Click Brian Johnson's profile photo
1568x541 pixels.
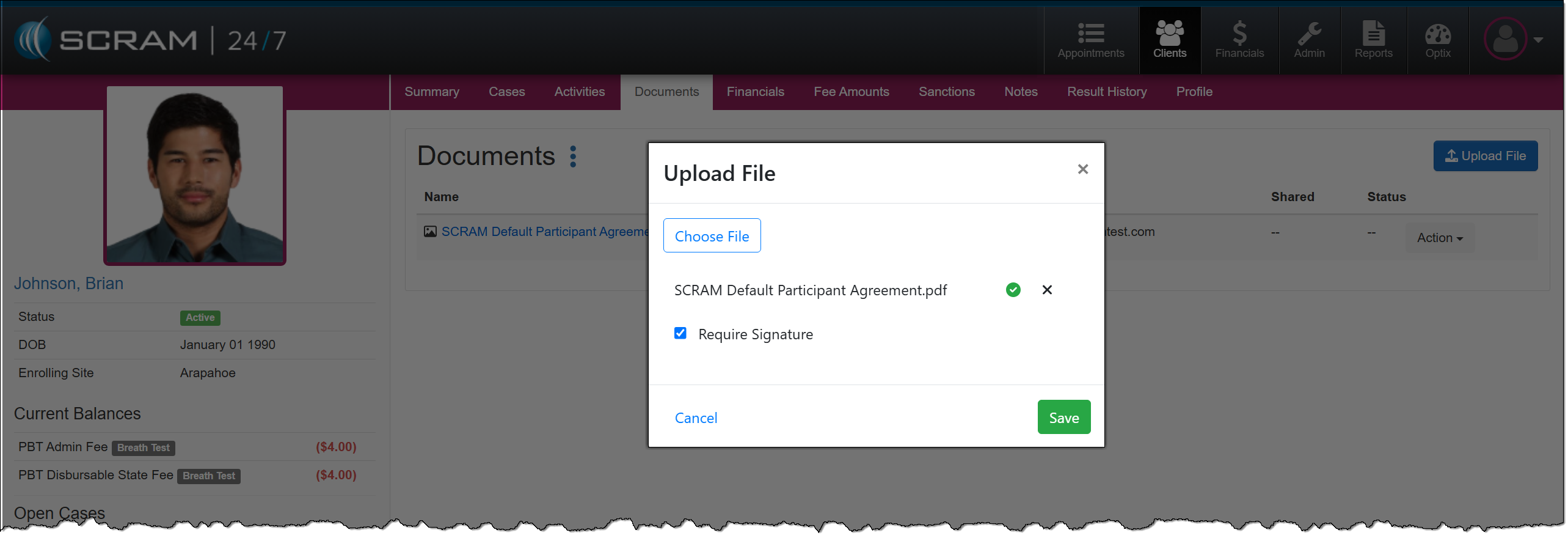point(195,175)
